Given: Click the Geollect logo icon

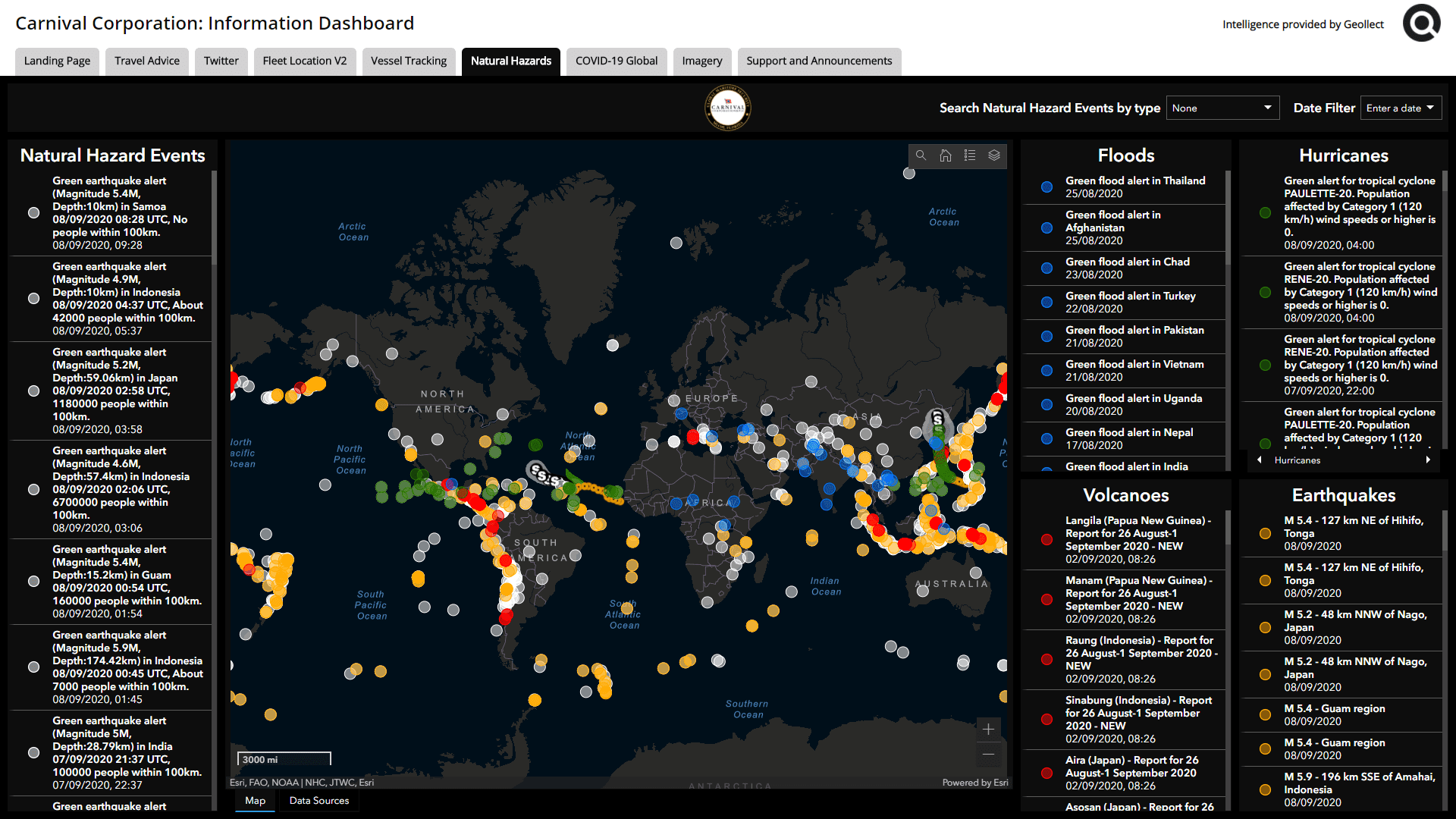Looking at the screenshot, I should tap(1421, 23).
